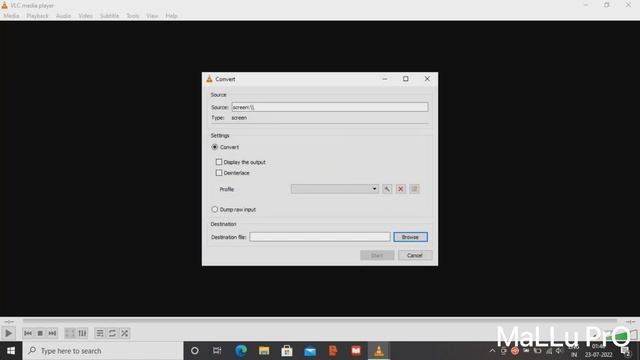Open the Tools menu
Screen dimensions: 640x360
pos(133,16)
